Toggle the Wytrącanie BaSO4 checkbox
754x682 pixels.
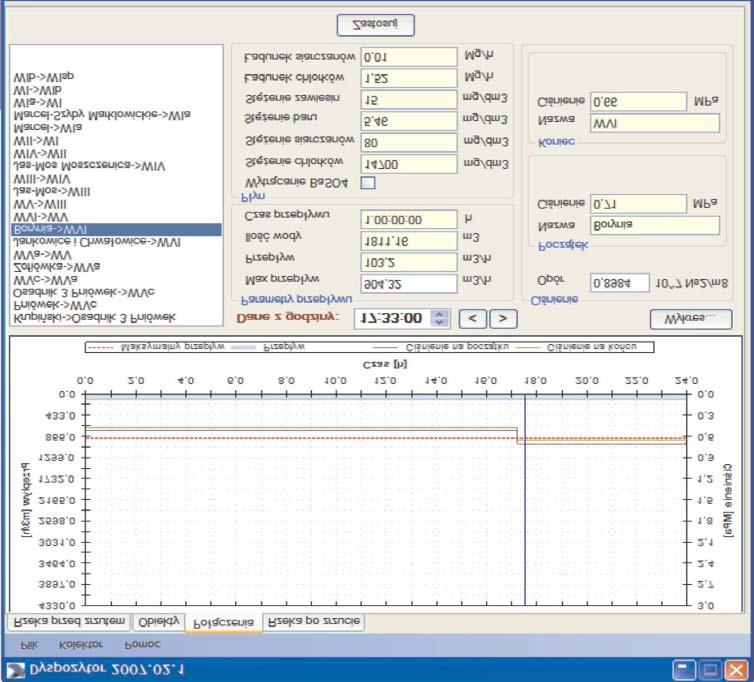[368, 183]
